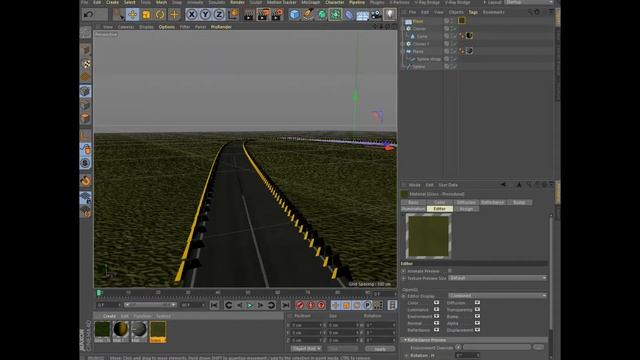Click the coordinate system icon
640x360 pixels.
233,15
